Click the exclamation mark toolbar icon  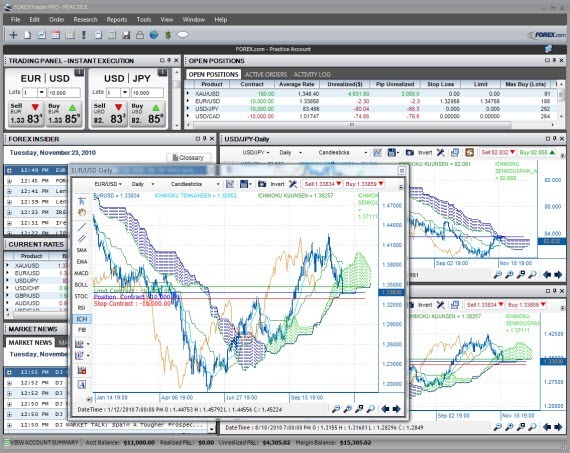tap(84, 35)
